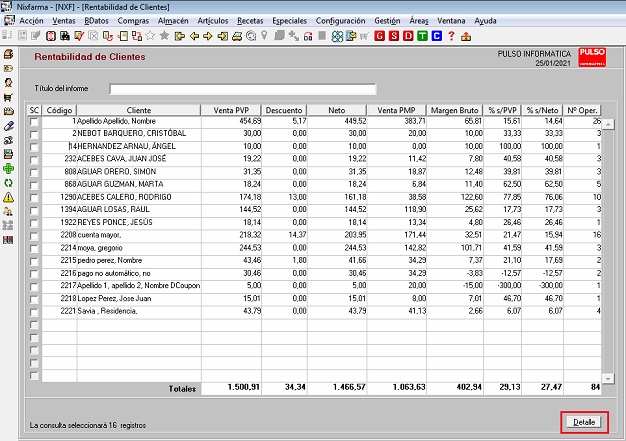
Task: Click margin value -15,00 in the table
Action: 472,286
